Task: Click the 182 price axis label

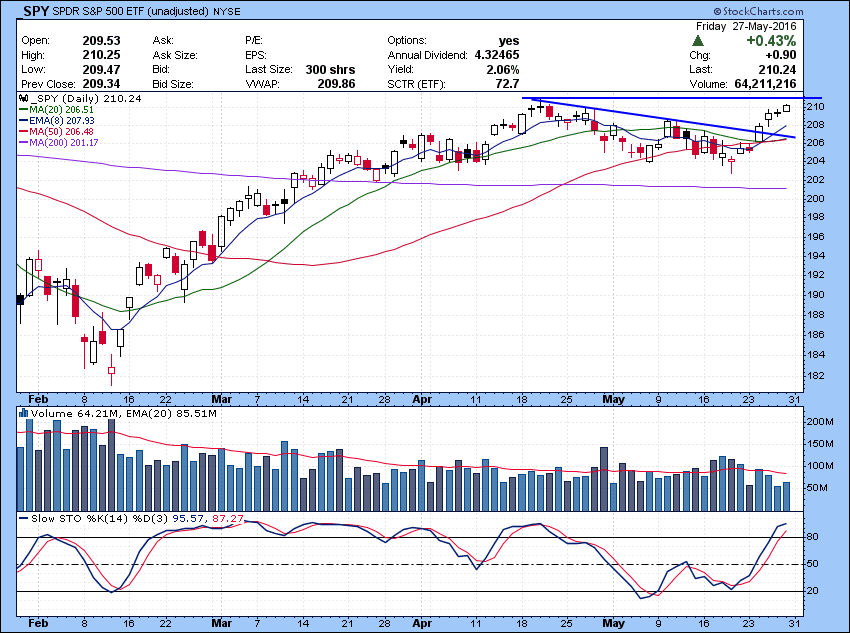Action: point(816,376)
